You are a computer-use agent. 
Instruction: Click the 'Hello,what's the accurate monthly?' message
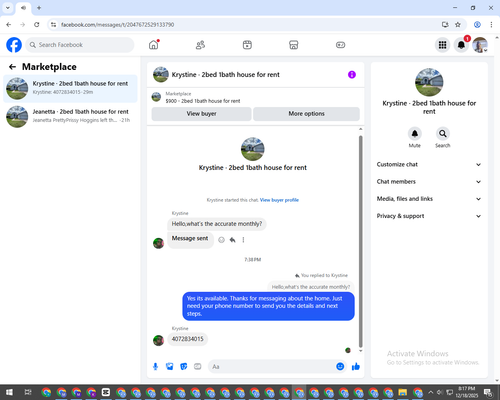click(217, 224)
